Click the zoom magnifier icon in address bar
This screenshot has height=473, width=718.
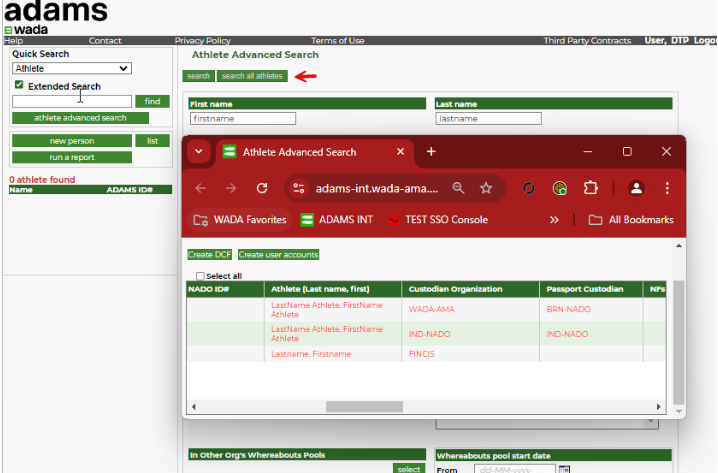pyautogui.click(x=458, y=188)
